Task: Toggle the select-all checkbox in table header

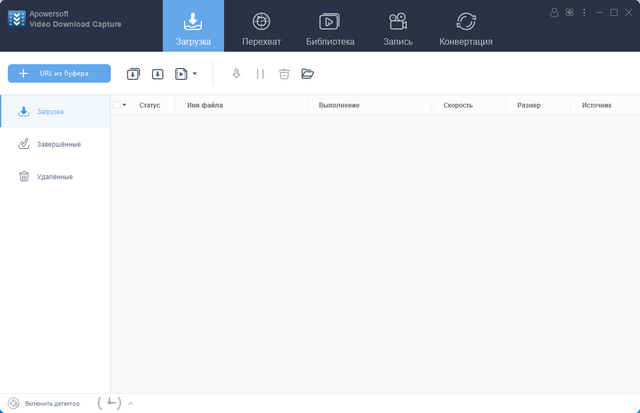Action: (116, 105)
